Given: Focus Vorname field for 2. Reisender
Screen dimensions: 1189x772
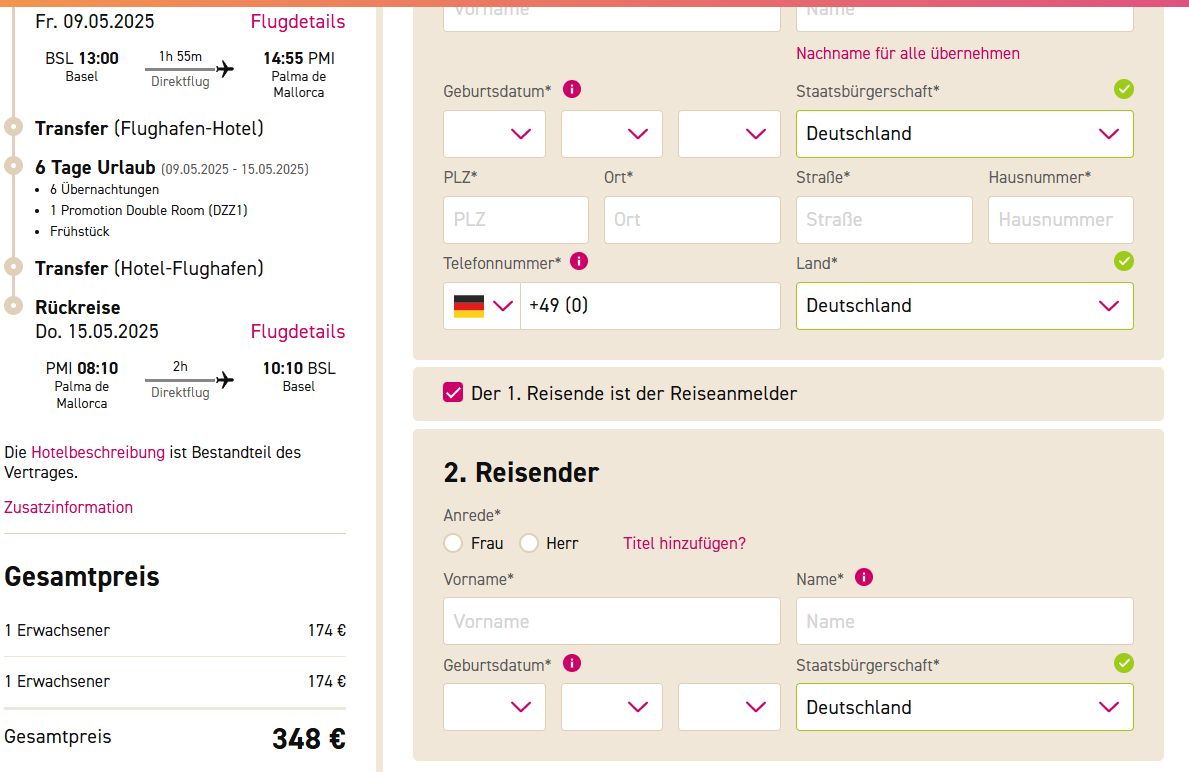Looking at the screenshot, I should tap(612, 621).
